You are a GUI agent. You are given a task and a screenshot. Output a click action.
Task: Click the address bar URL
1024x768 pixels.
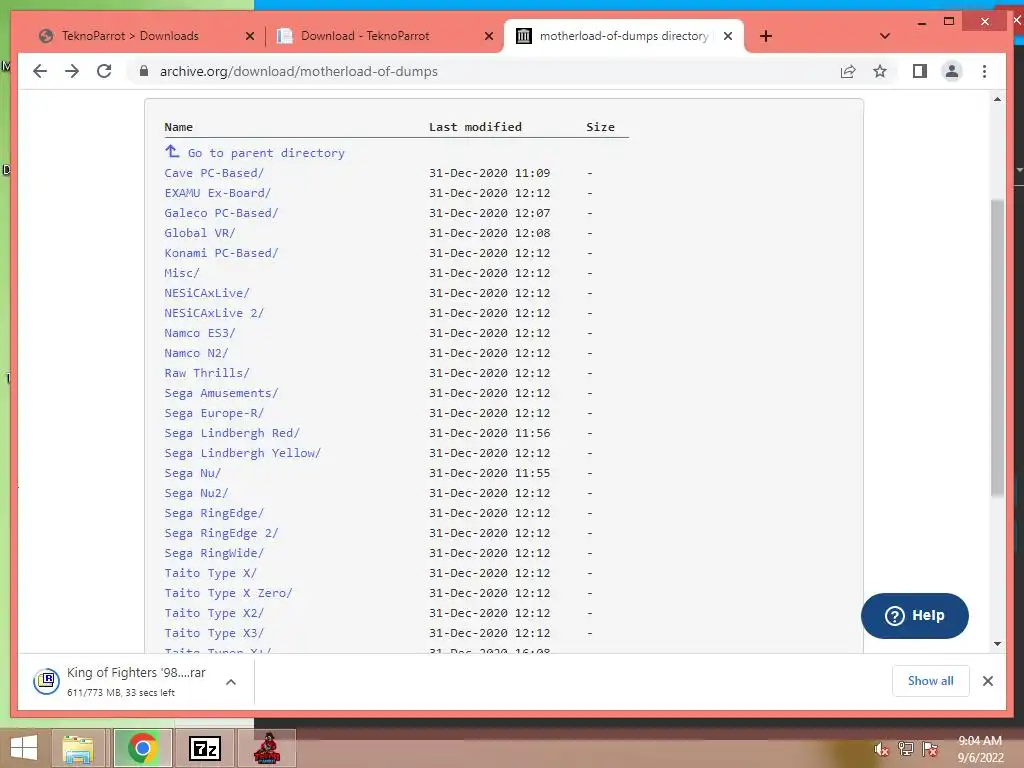298,71
